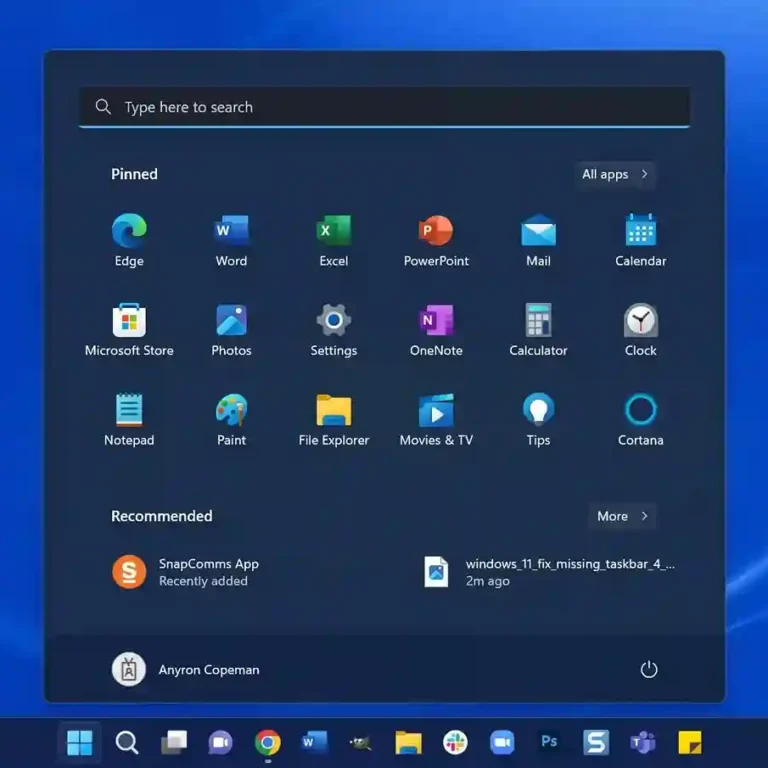Screen dimensions: 768x768
Task: Open pinned File Explorer in Start menu
Action: tap(334, 419)
